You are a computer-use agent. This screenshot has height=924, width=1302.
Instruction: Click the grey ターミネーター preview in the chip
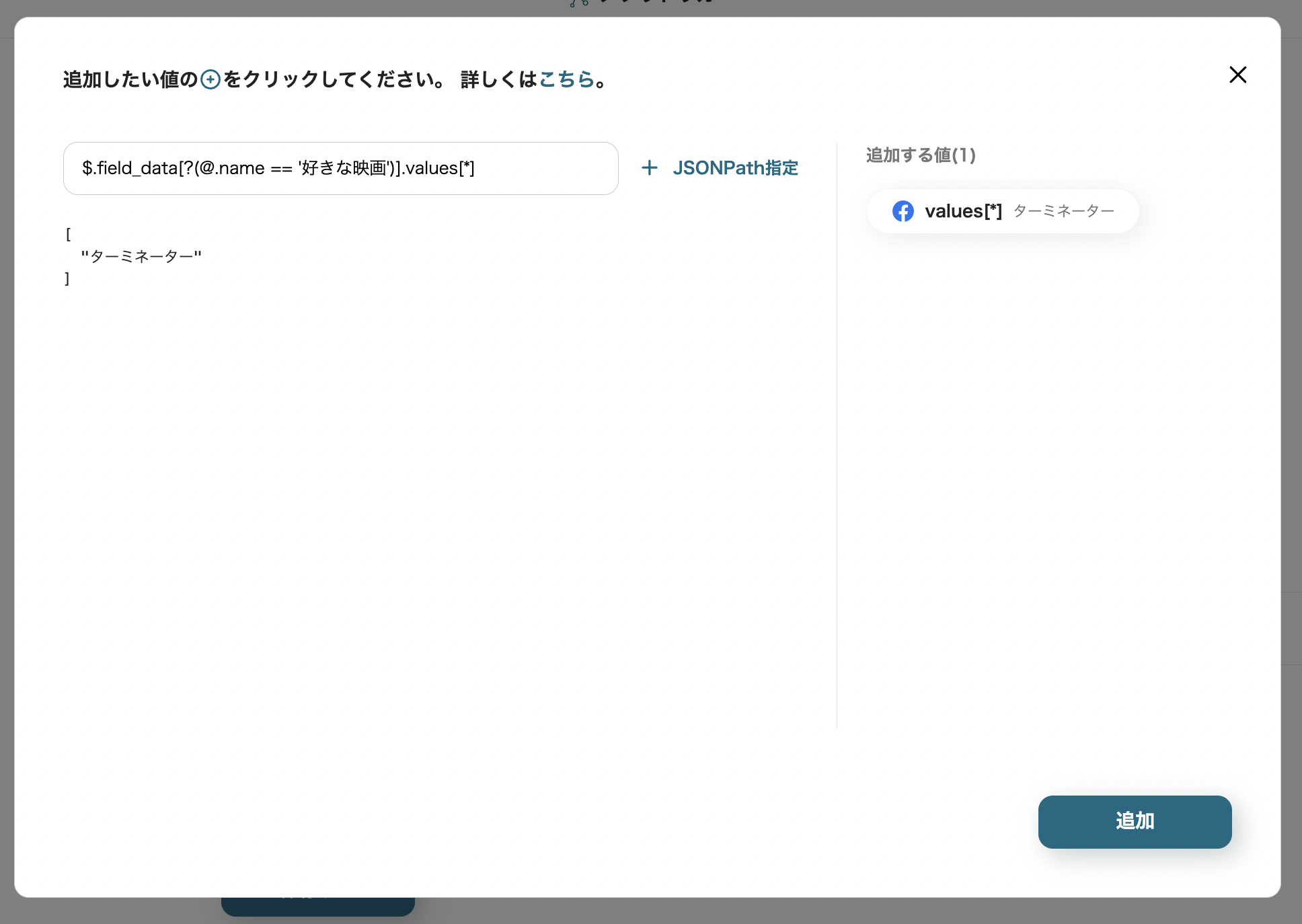(x=1063, y=211)
